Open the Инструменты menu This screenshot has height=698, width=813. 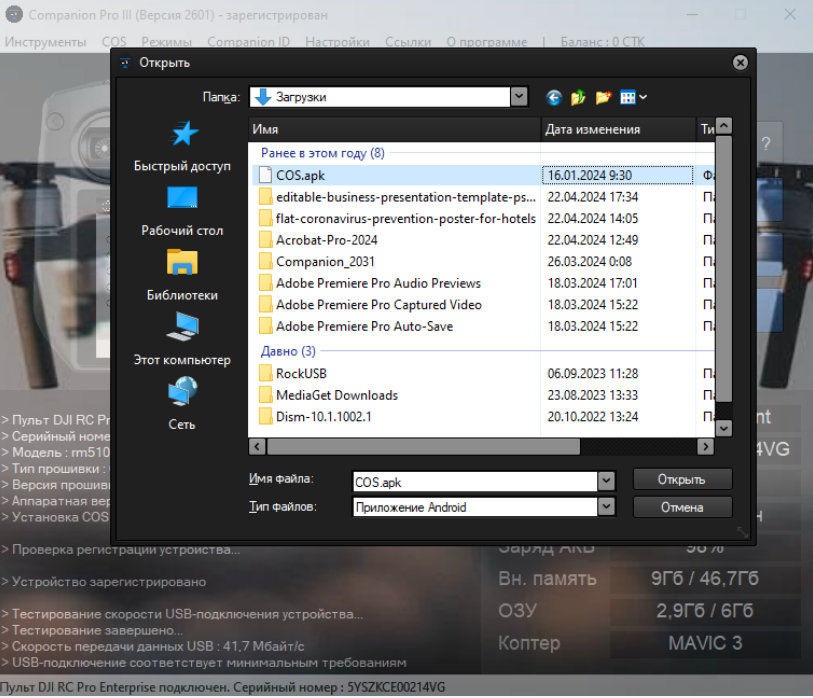(x=46, y=41)
